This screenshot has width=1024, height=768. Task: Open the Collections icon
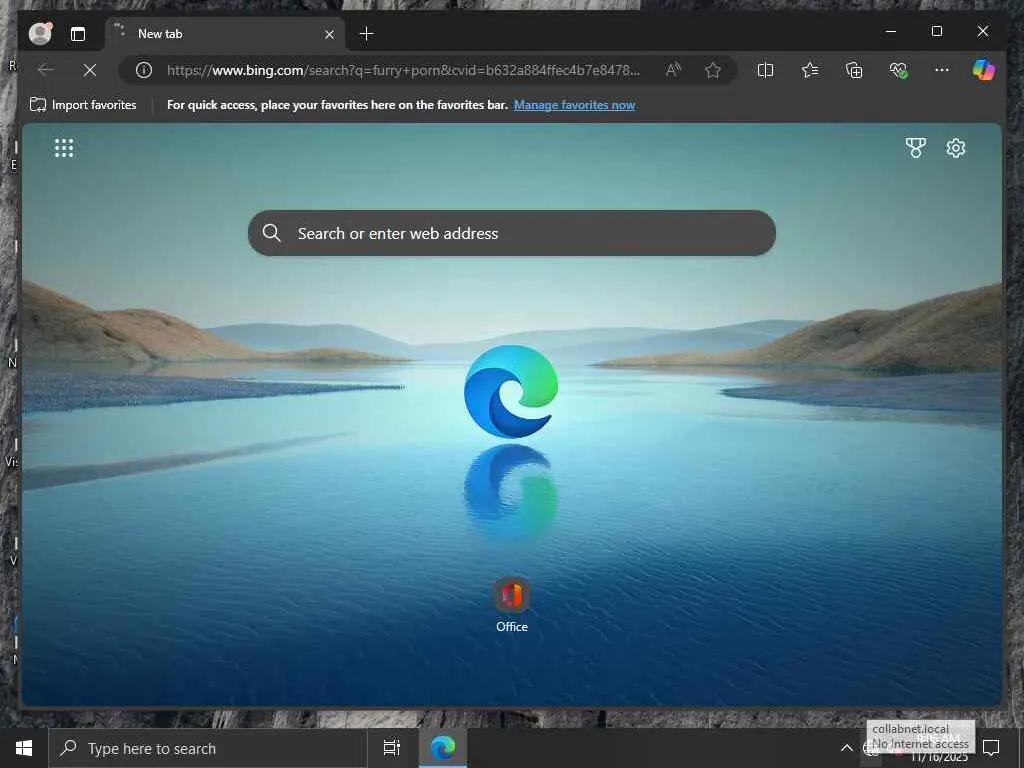tap(854, 70)
